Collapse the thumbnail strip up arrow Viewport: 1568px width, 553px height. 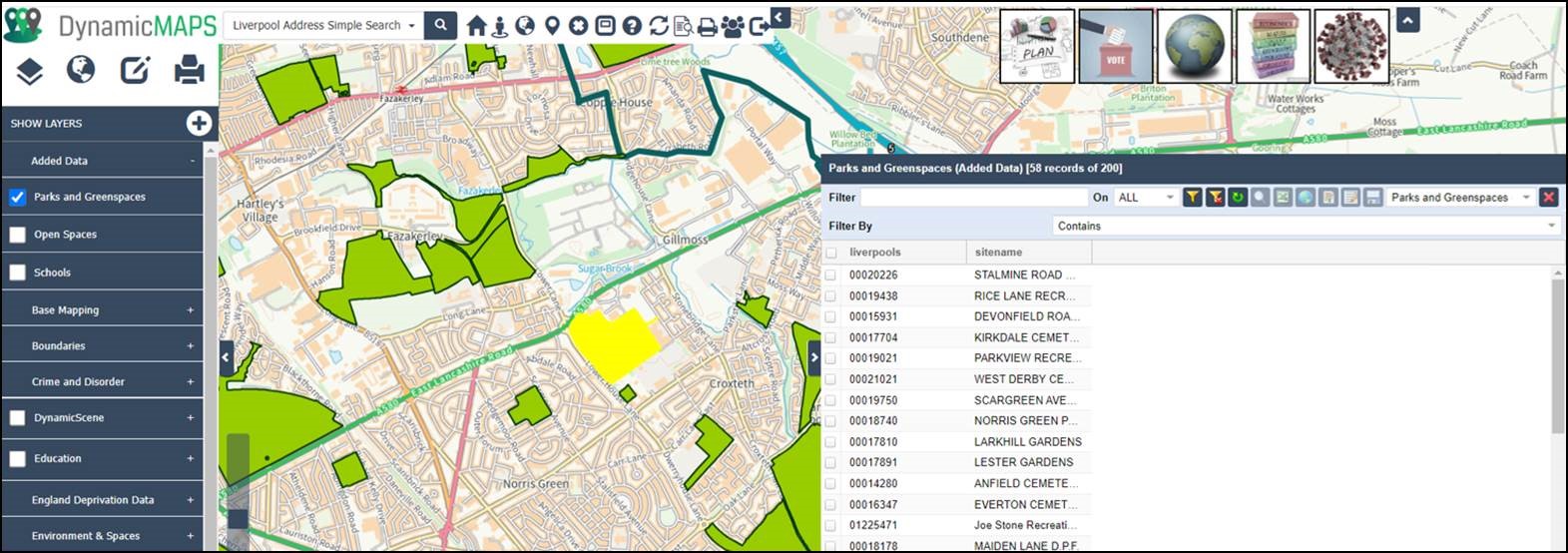[1407, 19]
